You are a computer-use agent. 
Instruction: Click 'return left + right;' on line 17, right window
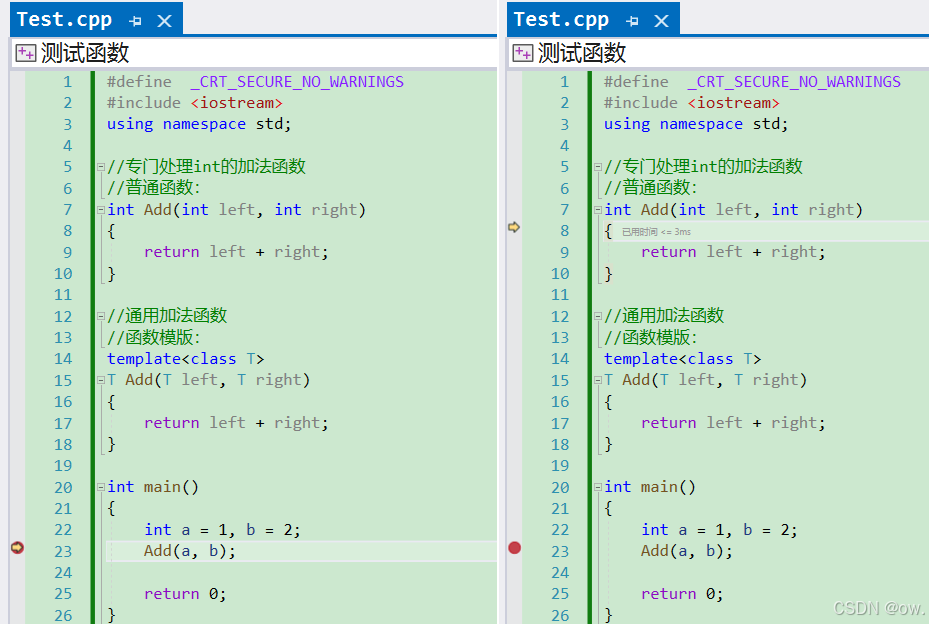(x=733, y=423)
